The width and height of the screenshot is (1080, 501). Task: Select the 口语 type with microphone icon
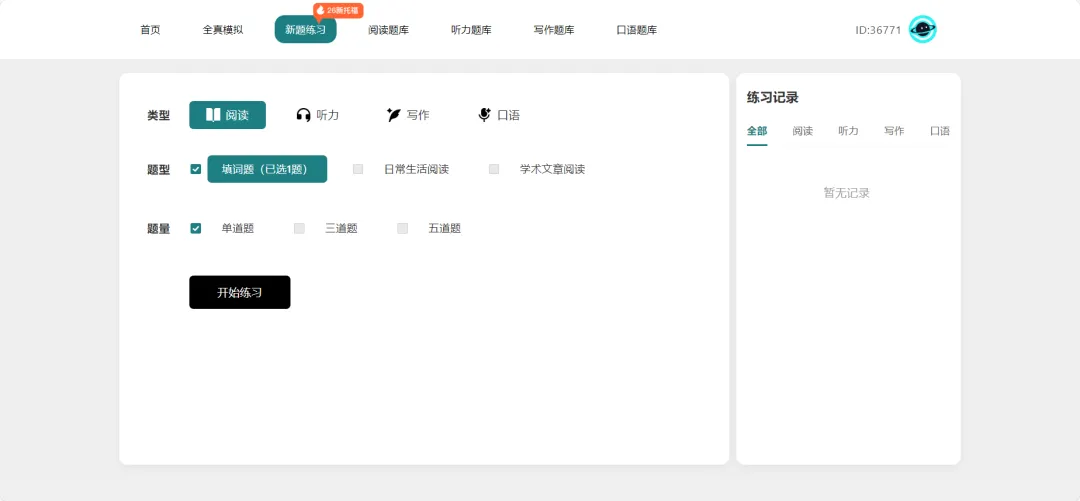click(x=499, y=115)
